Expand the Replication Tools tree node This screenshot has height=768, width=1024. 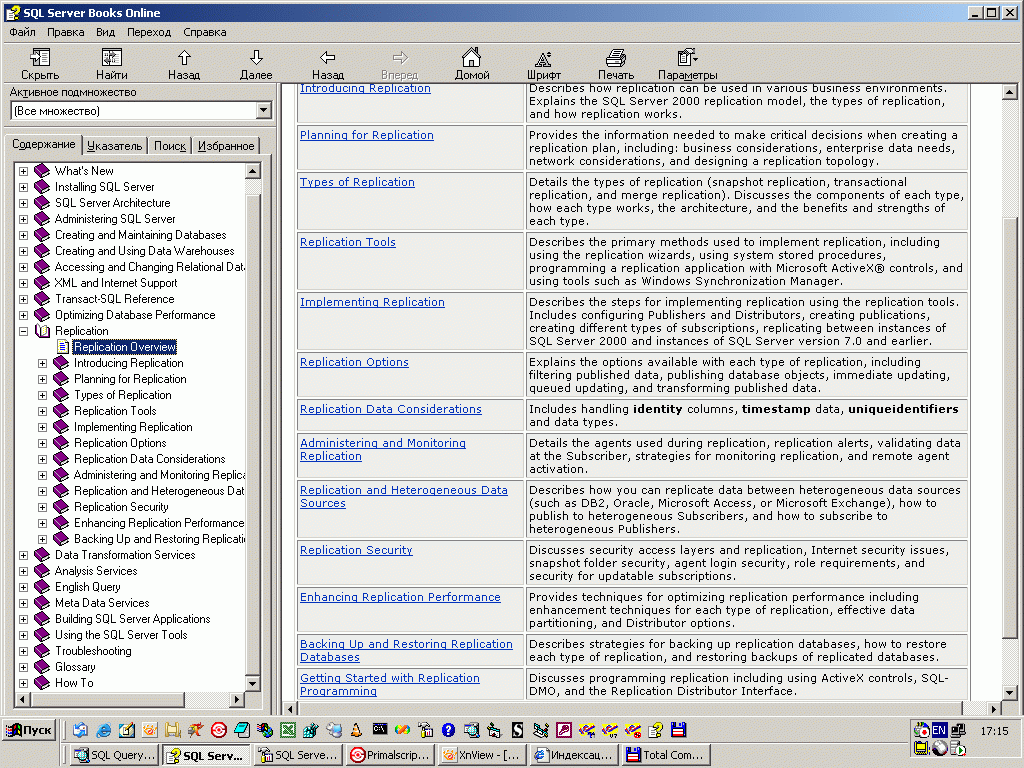click(42, 411)
